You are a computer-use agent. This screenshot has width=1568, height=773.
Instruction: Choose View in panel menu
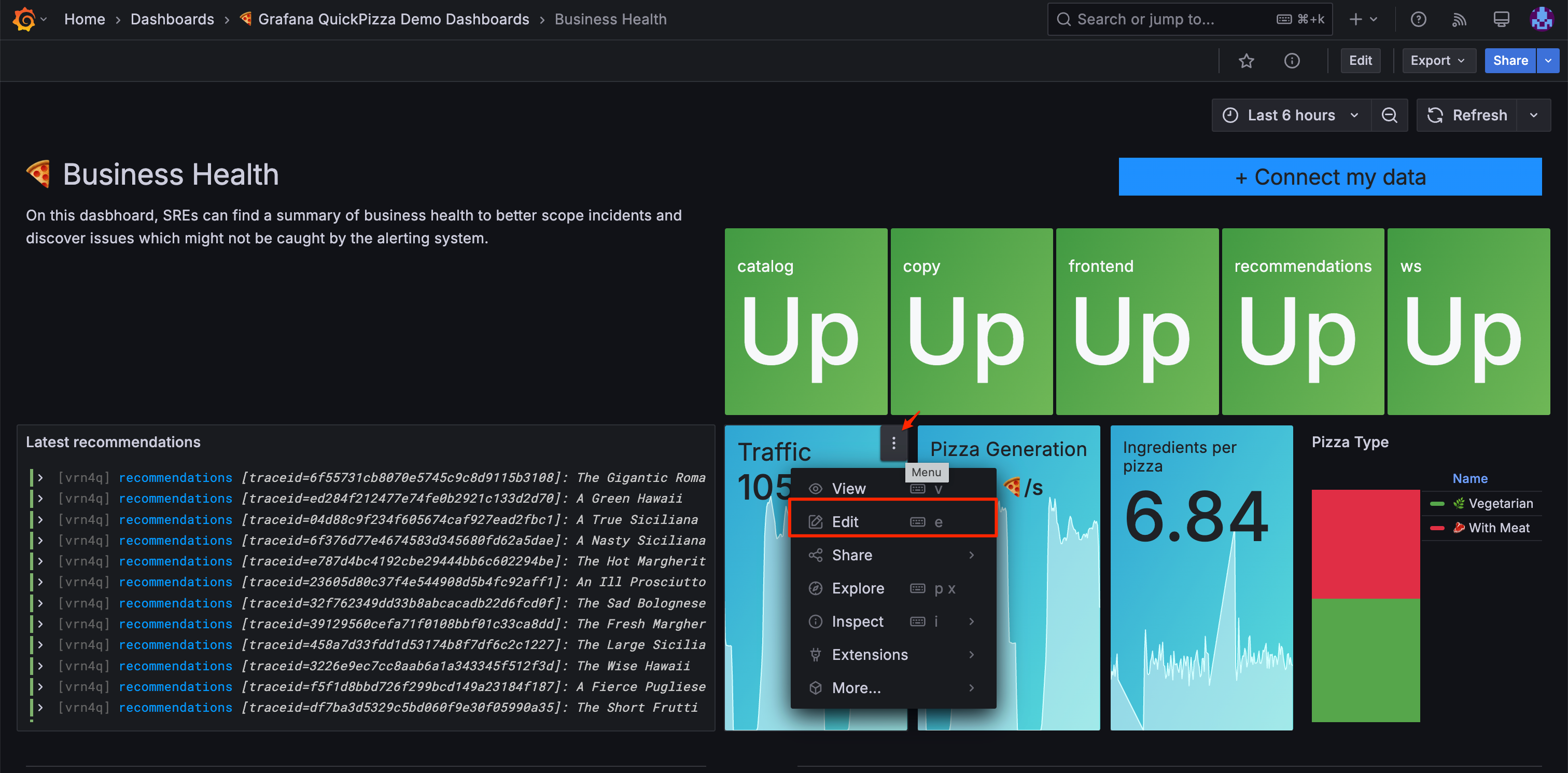tap(892, 489)
